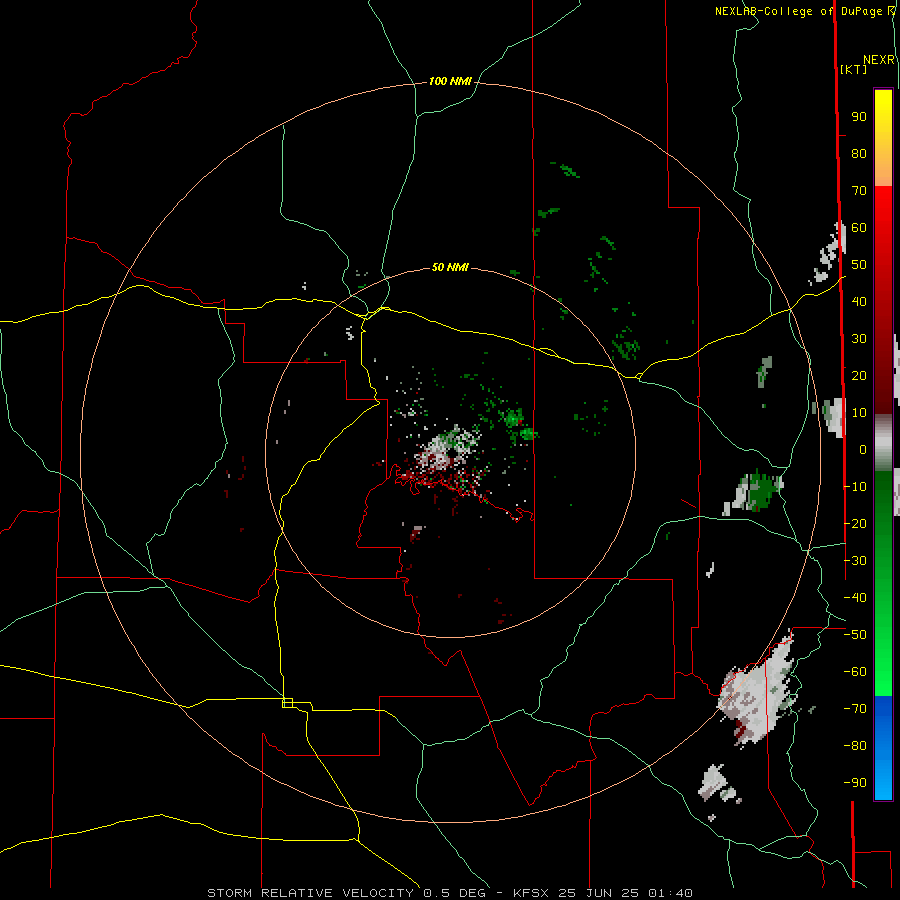Click the gray-green echo cluster at radar center
900x900 pixels.
(448, 448)
